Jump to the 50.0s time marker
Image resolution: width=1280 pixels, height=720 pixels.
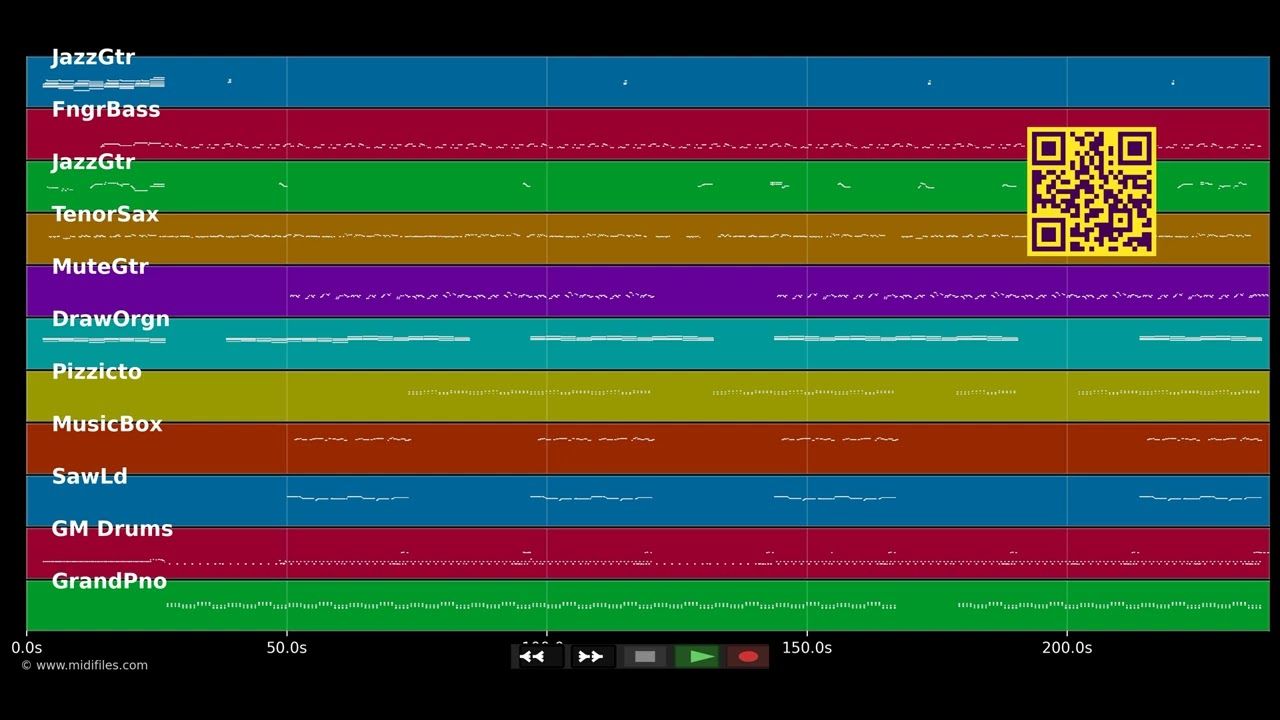coord(287,648)
